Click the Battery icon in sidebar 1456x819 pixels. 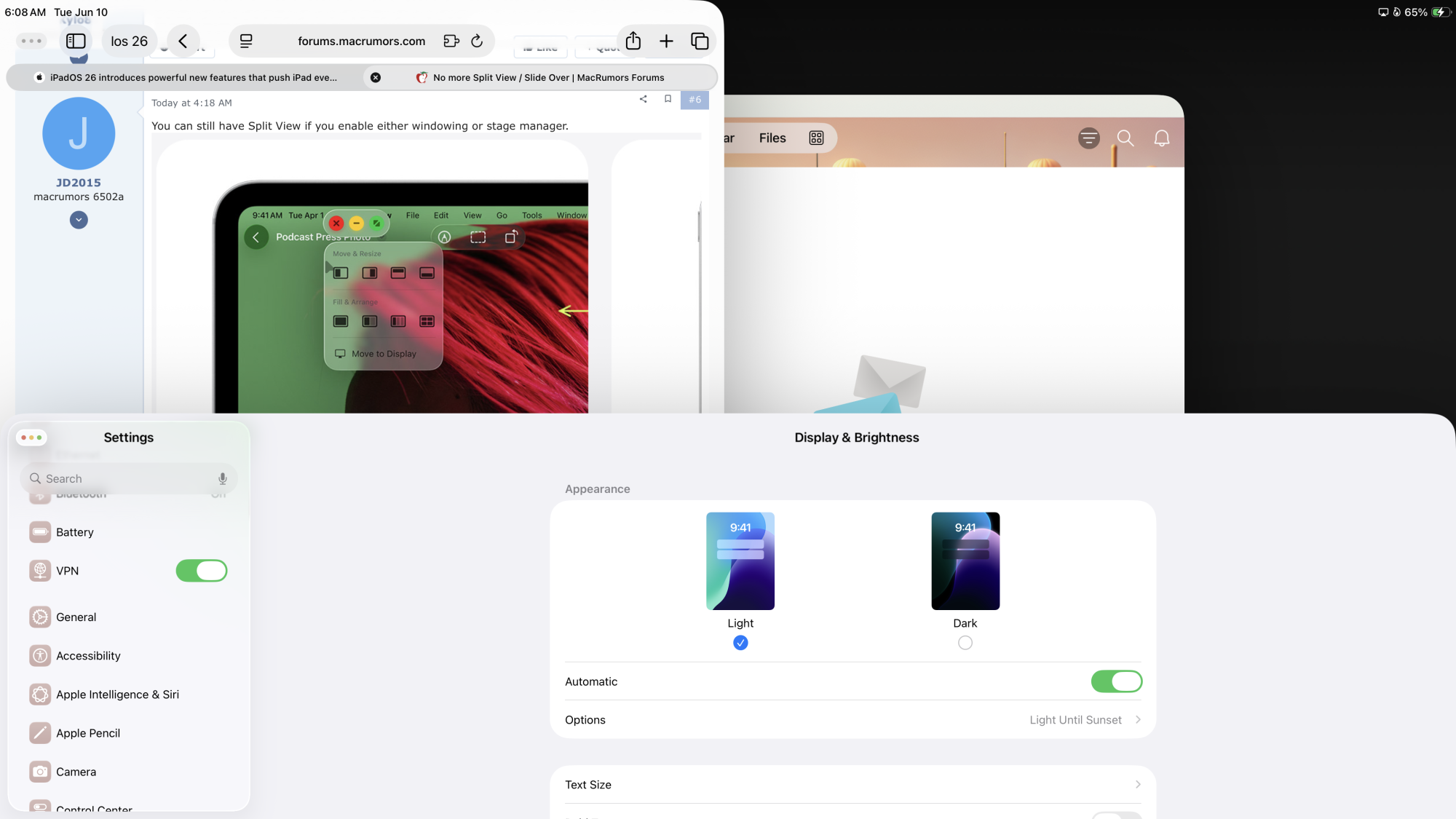[x=40, y=532]
